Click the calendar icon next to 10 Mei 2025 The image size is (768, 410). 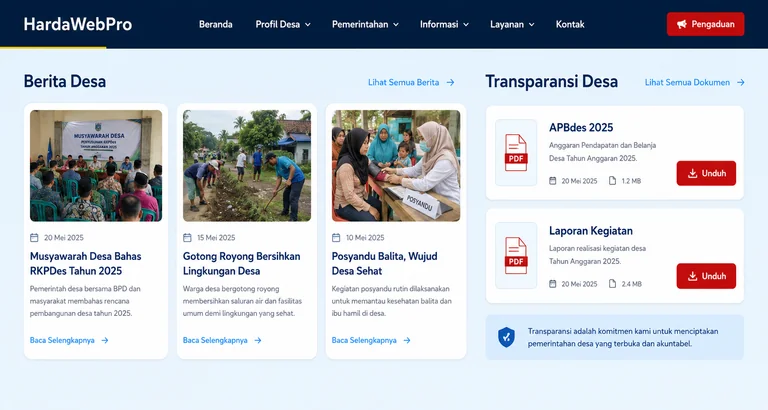pos(336,238)
